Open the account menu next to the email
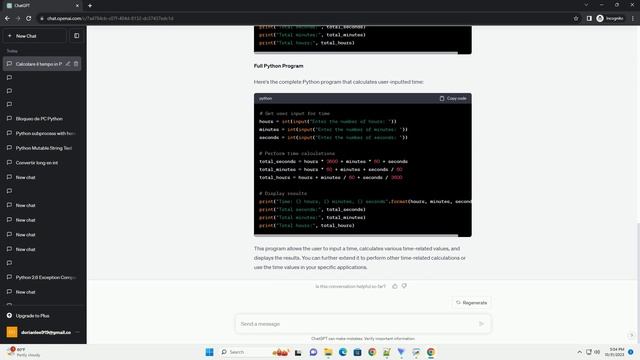The height and width of the screenshot is (360, 640). [x=77, y=332]
